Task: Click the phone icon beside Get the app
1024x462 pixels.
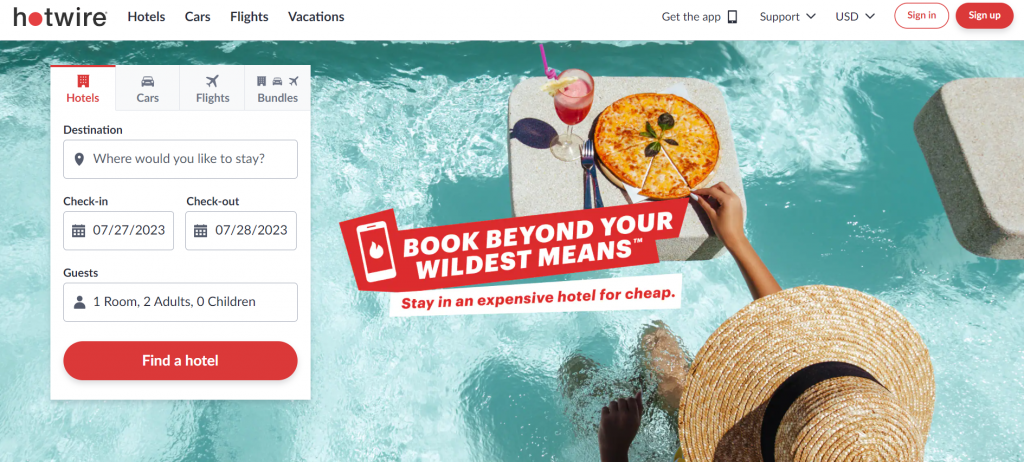Action: click(732, 16)
